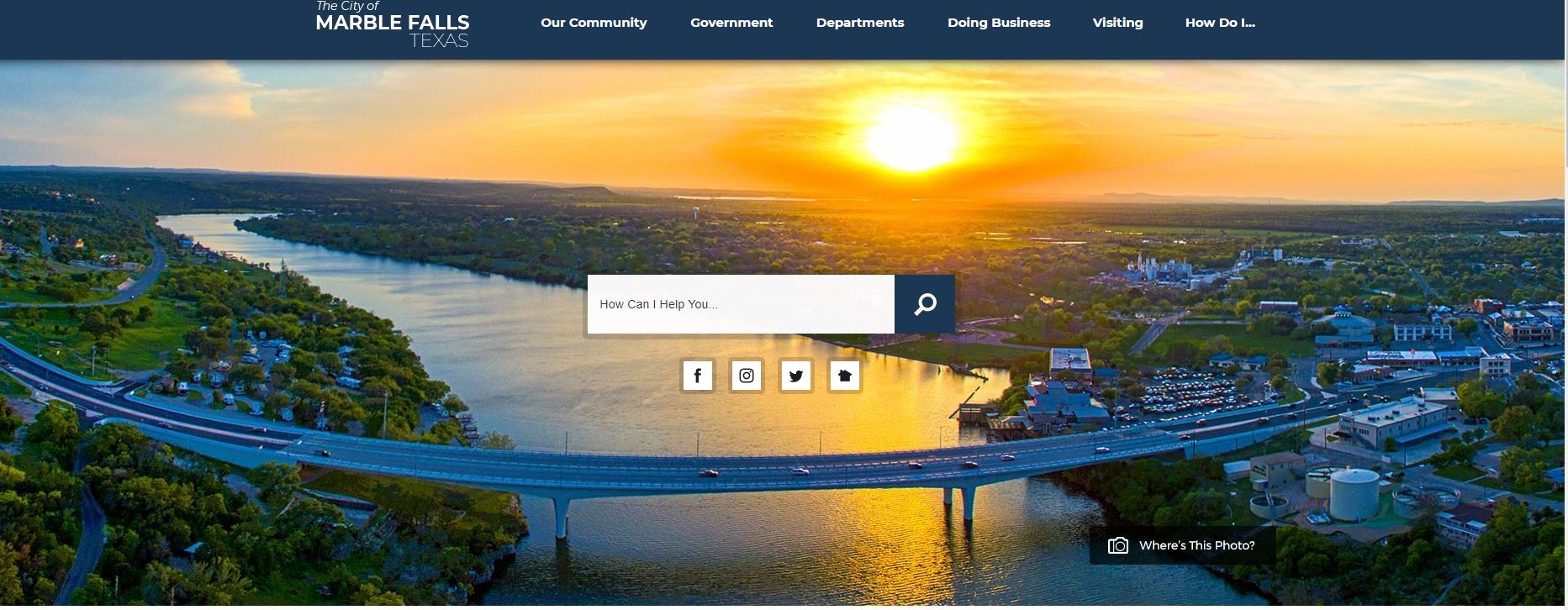Open the city's Twitter page
The image size is (1568, 610).
click(795, 376)
